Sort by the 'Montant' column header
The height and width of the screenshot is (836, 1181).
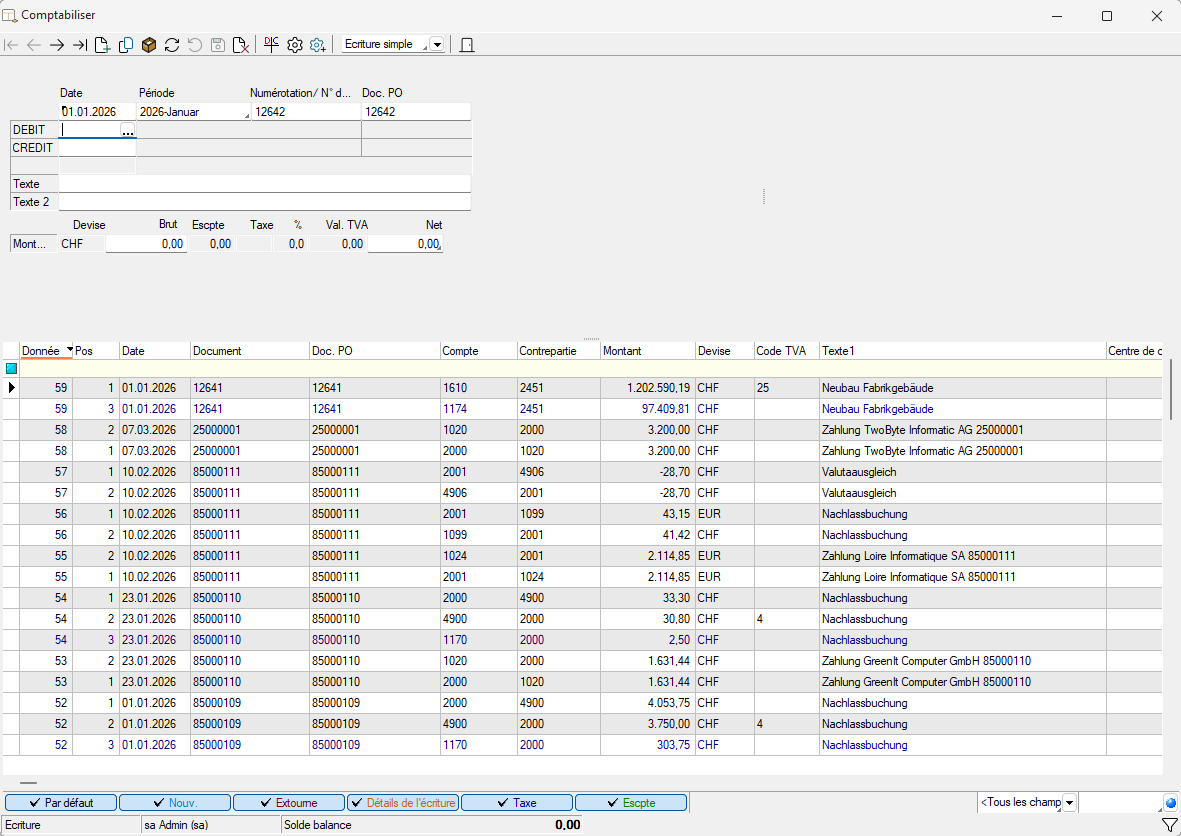point(647,351)
